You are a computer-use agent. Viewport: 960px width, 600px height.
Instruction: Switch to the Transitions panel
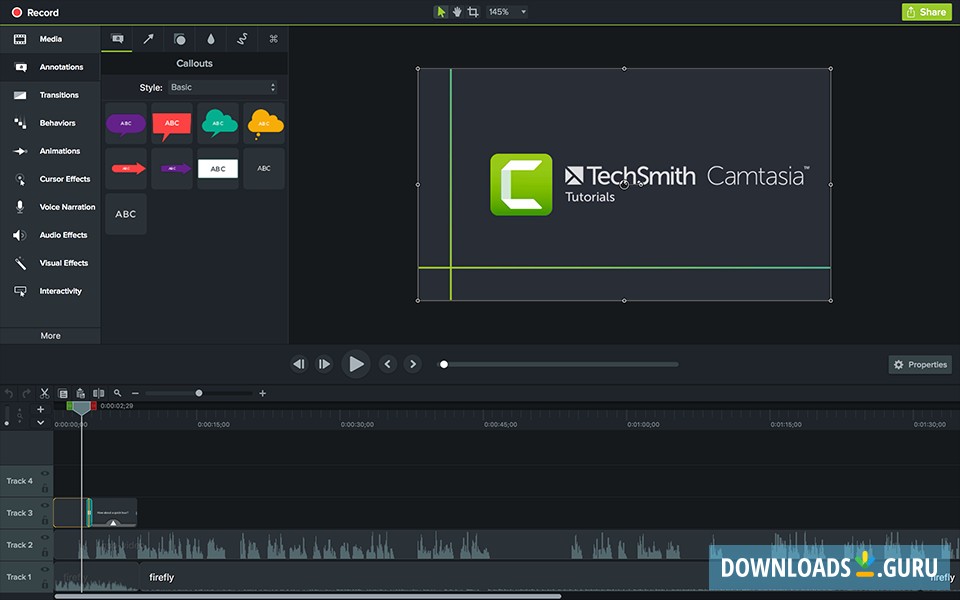(x=50, y=95)
